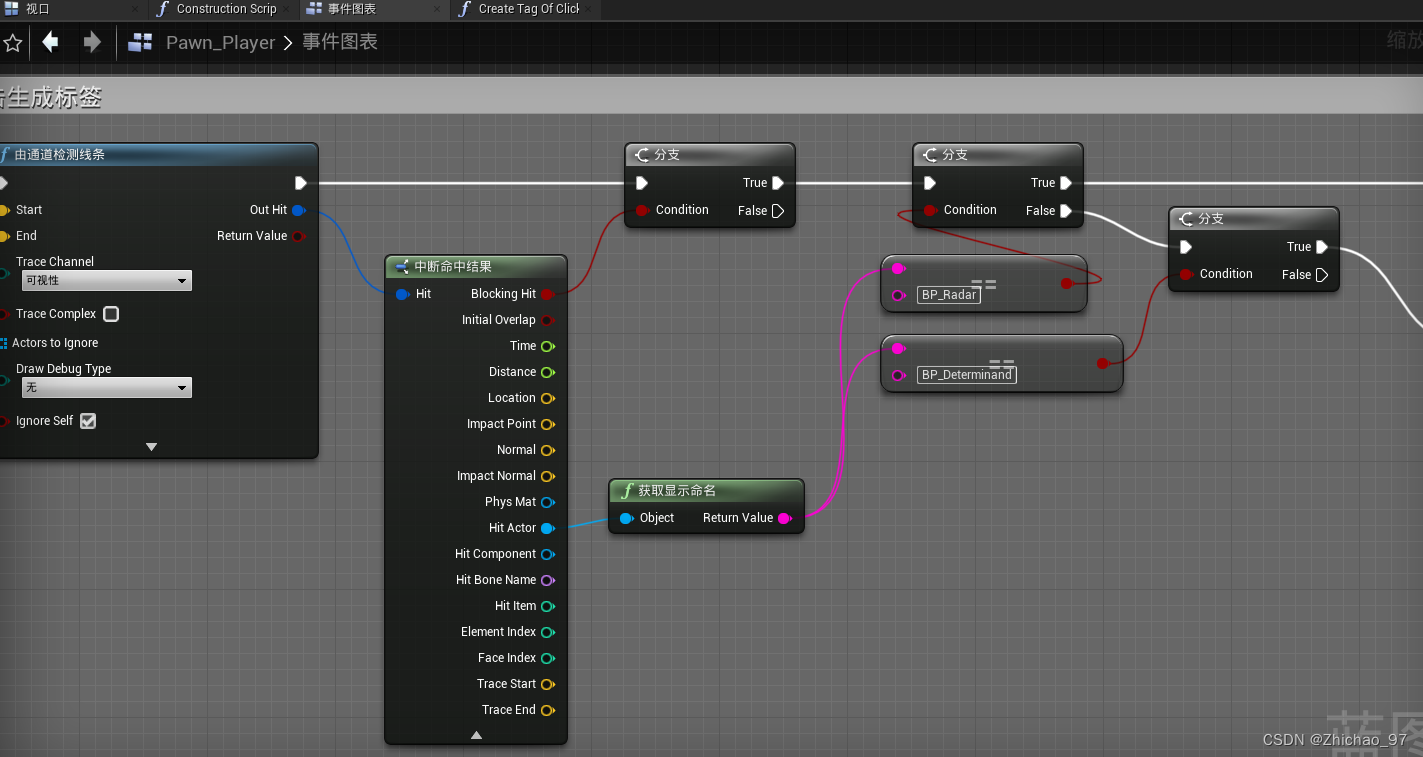Click the line trace execution output pin
Screen dimensions: 1423x757
point(300,183)
